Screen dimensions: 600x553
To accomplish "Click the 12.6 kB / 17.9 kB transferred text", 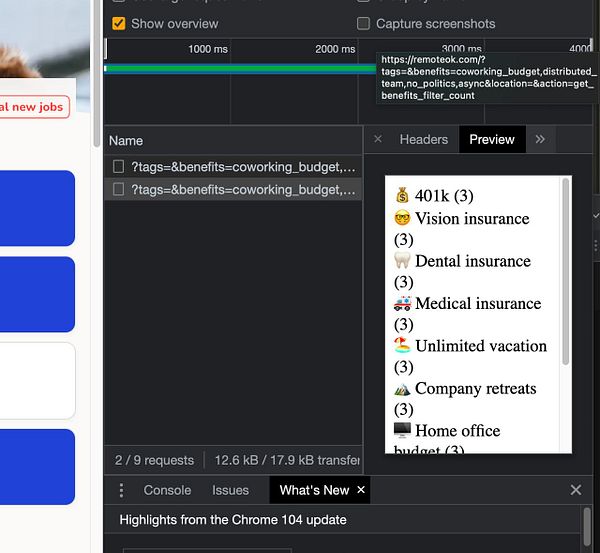I will tap(287, 460).
